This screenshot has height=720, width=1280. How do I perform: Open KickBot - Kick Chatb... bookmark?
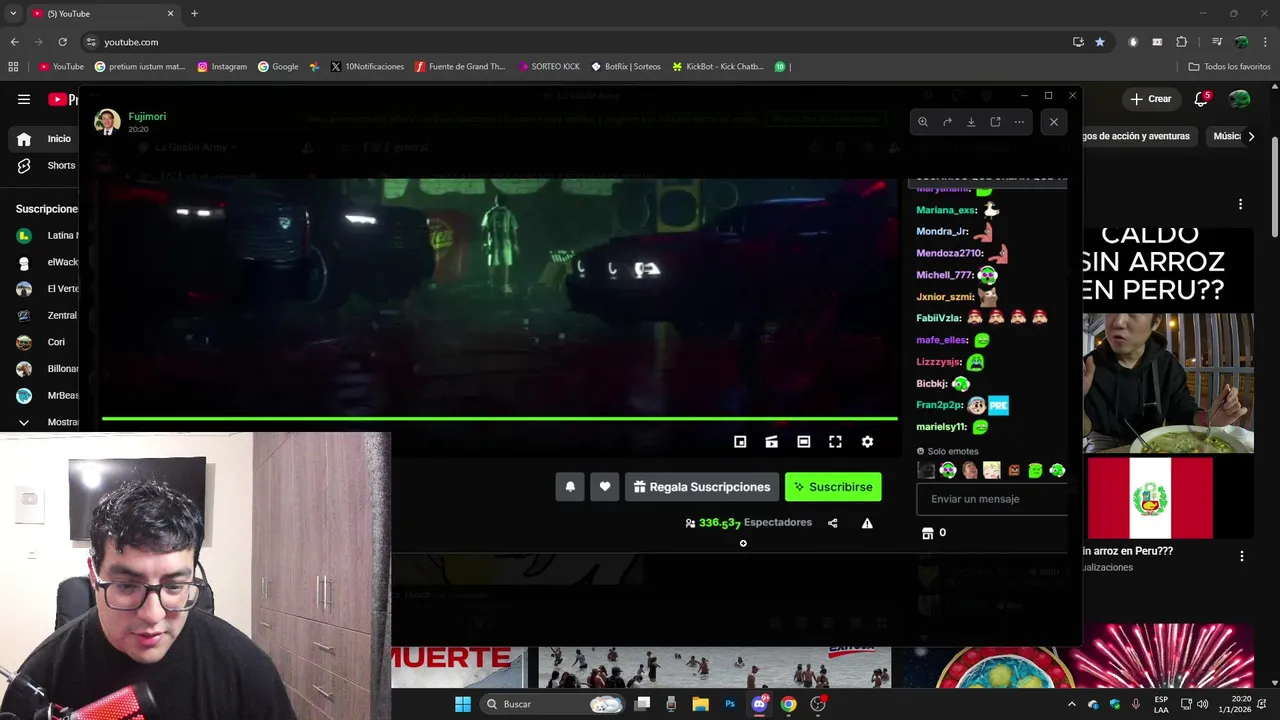[x=718, y=67]
